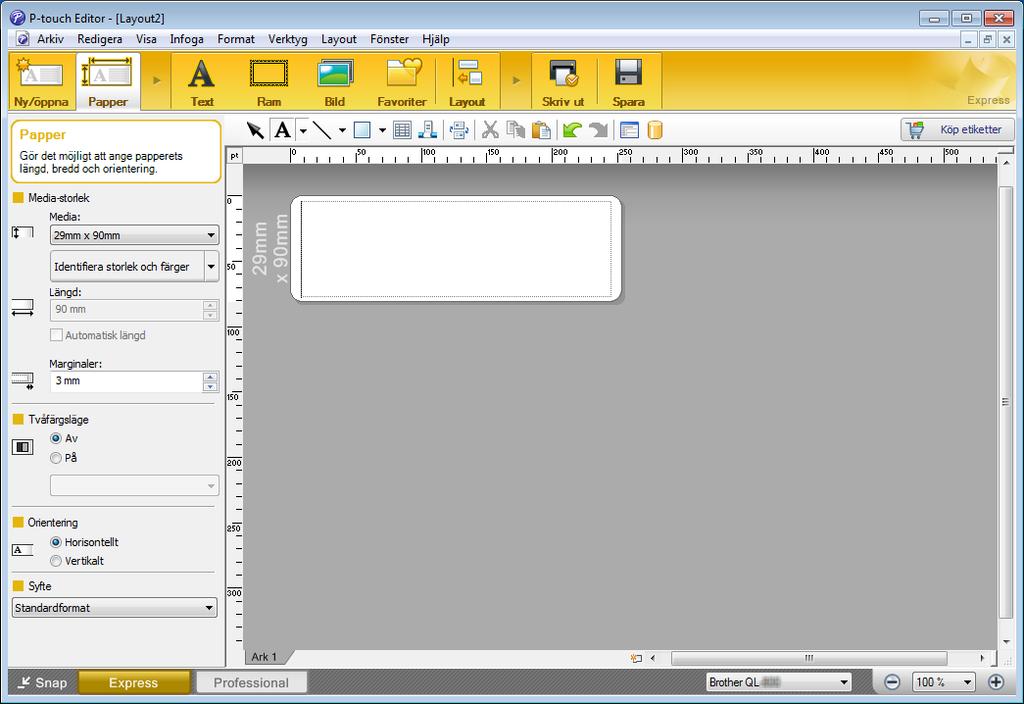Click the database cylinder icon
1024x704 pixels.
pyautogui.click(x=655, y=130)
